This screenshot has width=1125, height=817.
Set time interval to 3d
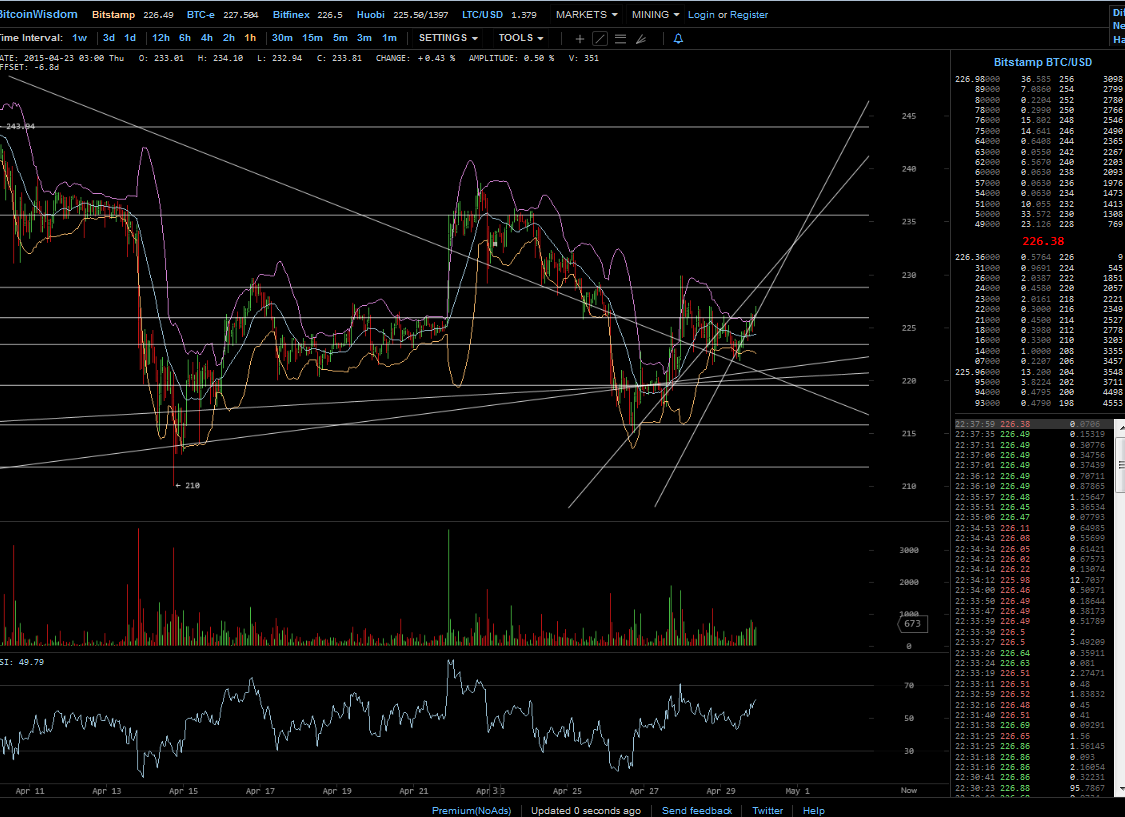[109, 38]
